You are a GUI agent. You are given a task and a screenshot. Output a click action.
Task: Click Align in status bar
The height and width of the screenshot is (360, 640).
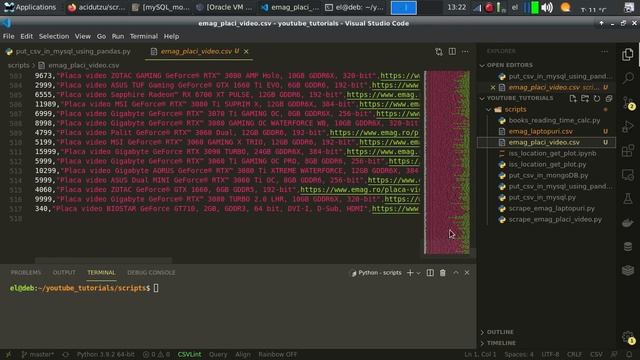click(243, 354)
